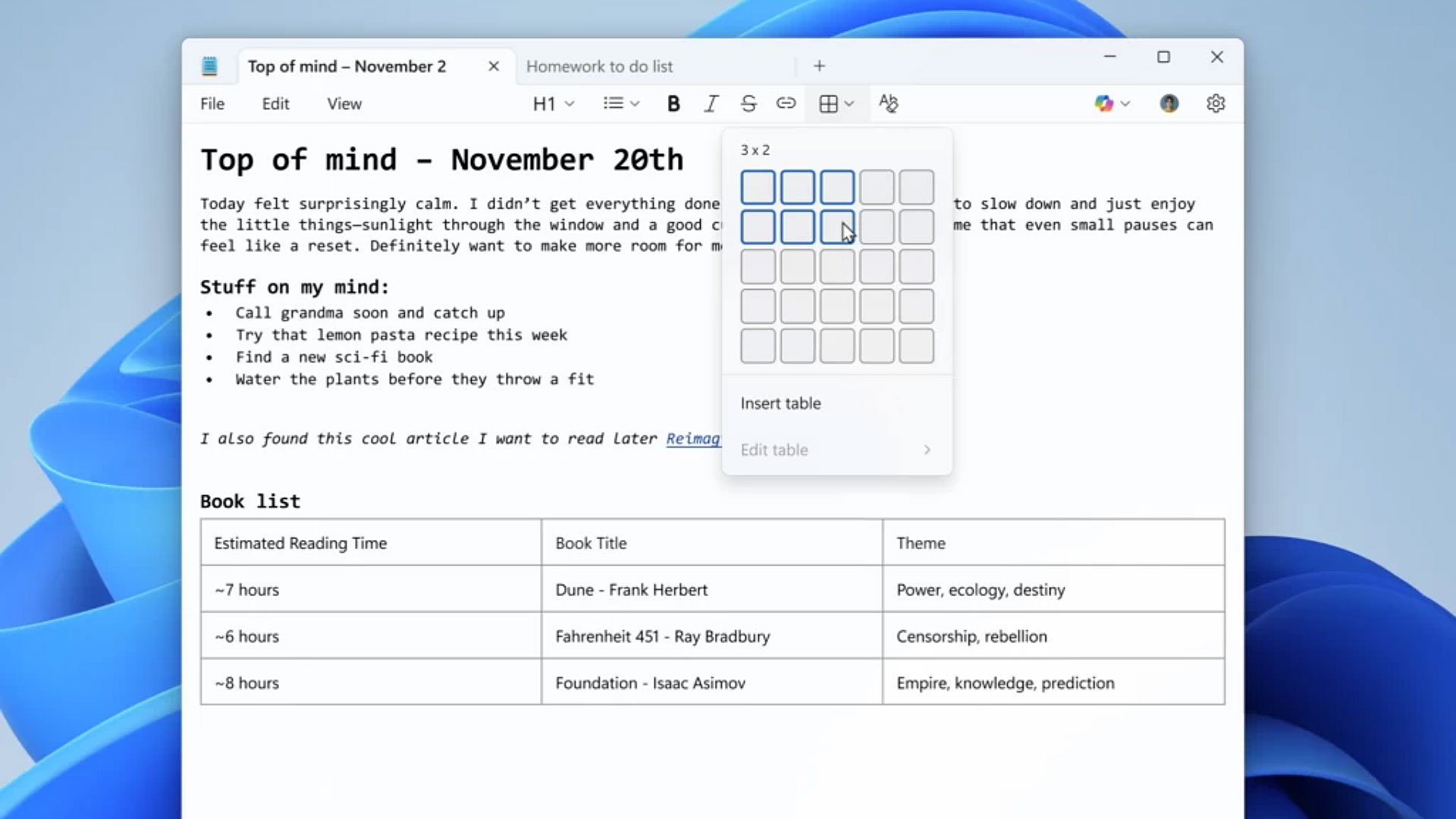The height and width of the screenshot is (819, 1456).
Task: Apply strikethrough formatting
Action: (x=748, y=104)
